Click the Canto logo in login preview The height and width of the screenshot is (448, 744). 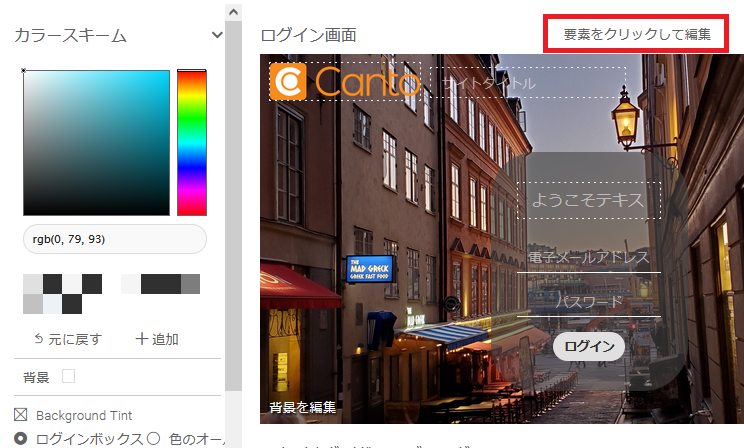344,82
